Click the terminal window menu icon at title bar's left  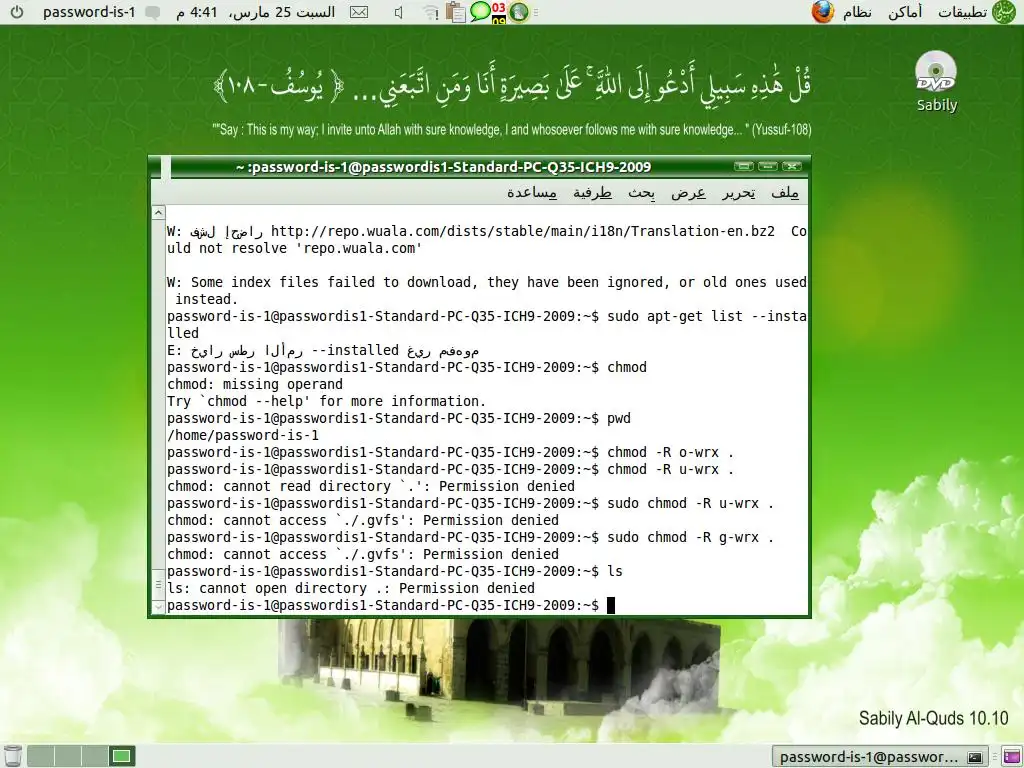[166, 167]
